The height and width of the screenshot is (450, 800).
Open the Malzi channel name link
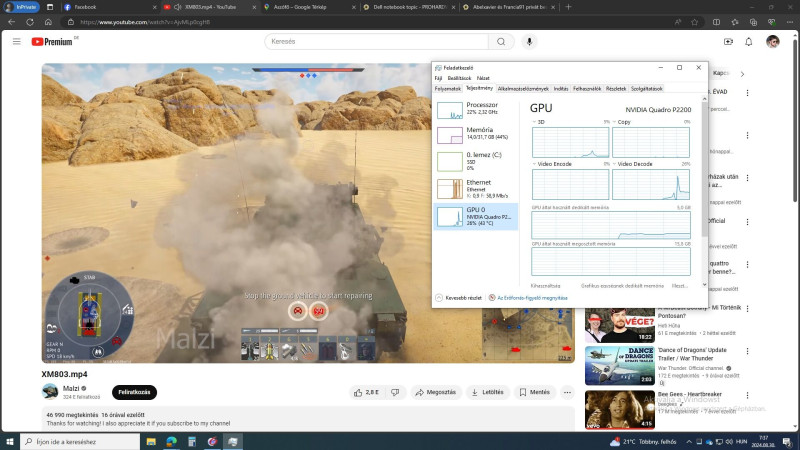point(71,389)
